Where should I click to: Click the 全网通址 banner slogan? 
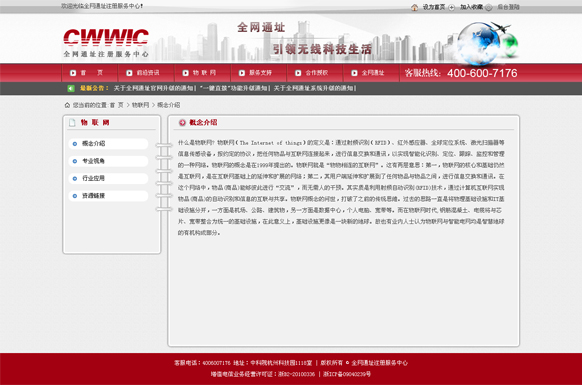pyautogui.click(x=261, y=27)
